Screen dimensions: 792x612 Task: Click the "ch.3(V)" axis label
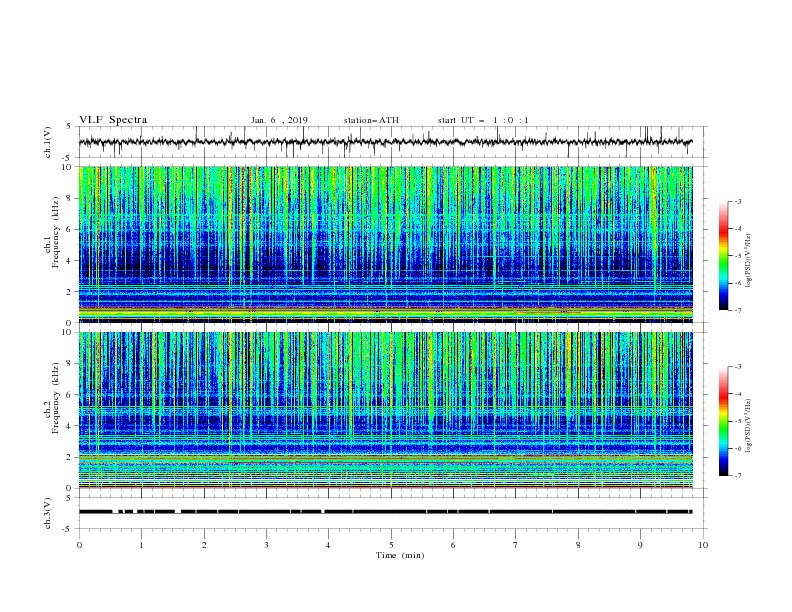click(48, 513)
